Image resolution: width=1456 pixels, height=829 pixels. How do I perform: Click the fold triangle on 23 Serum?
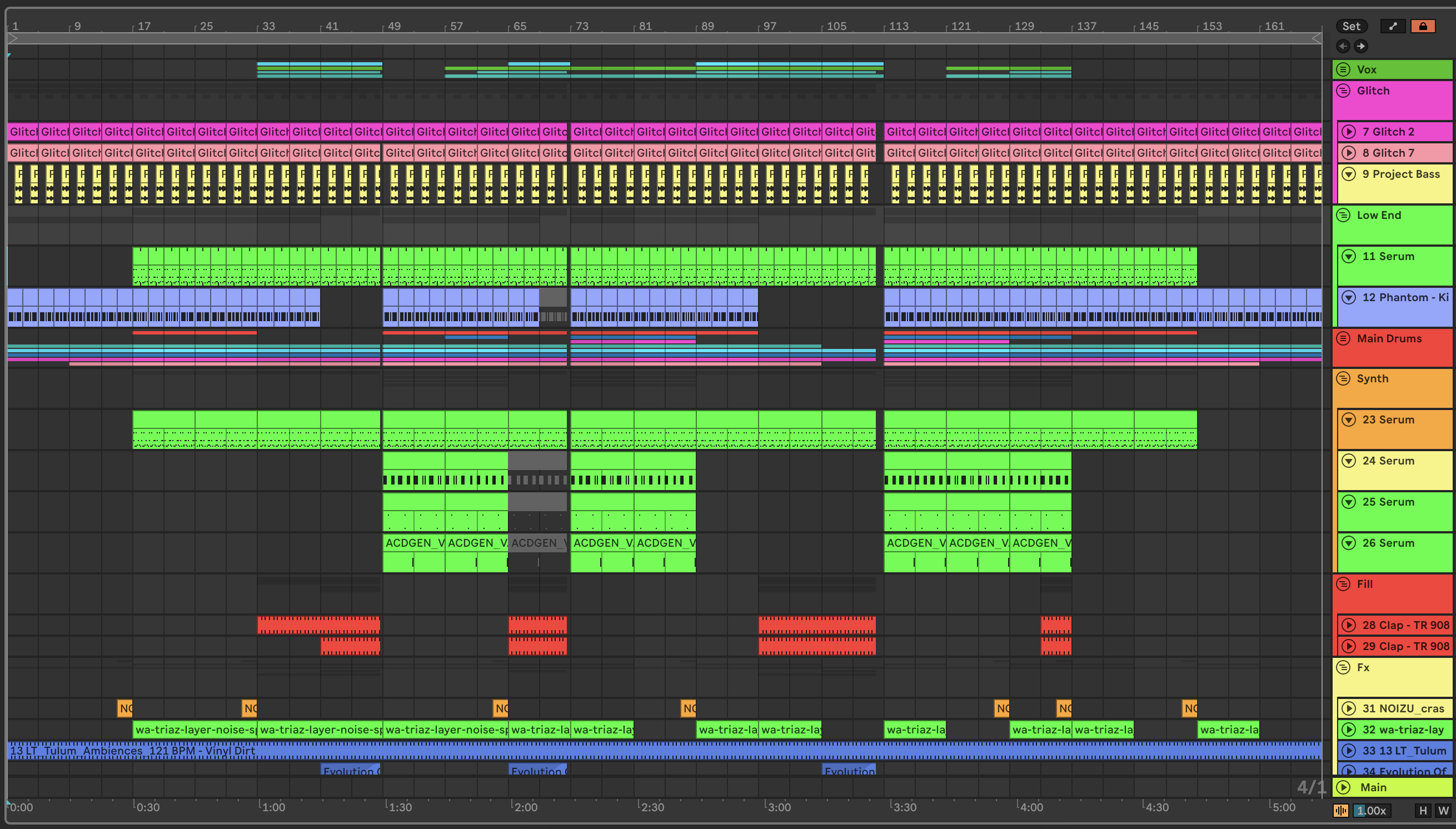(1349, 420)
